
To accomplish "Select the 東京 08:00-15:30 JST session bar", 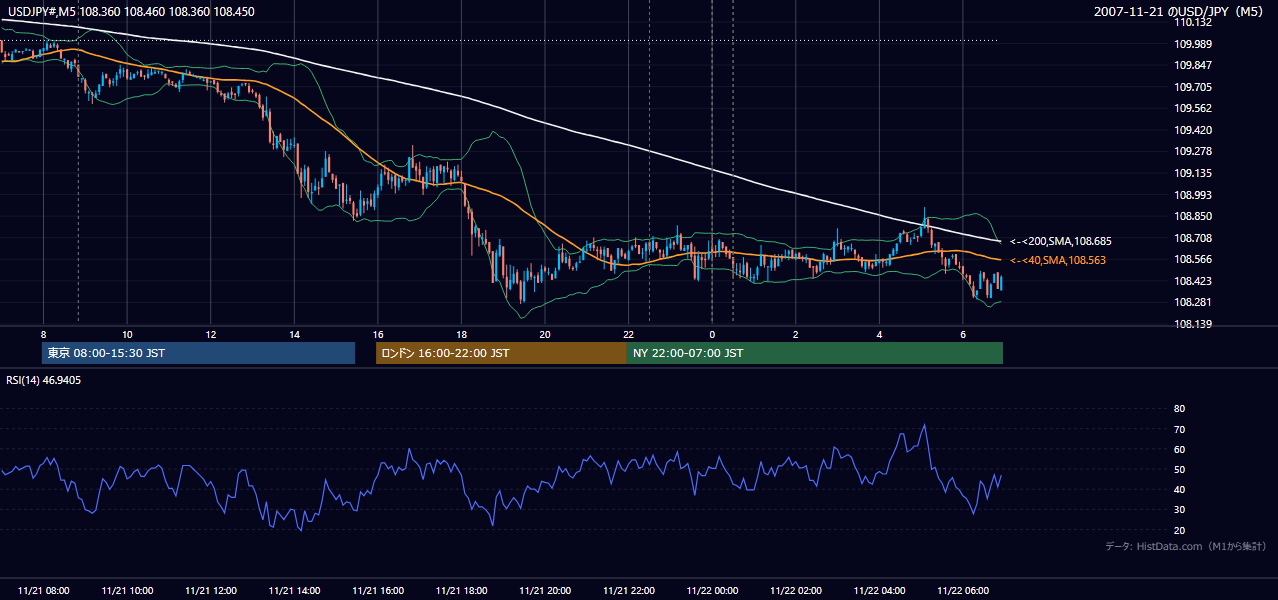I will click(x=199, y=353).
